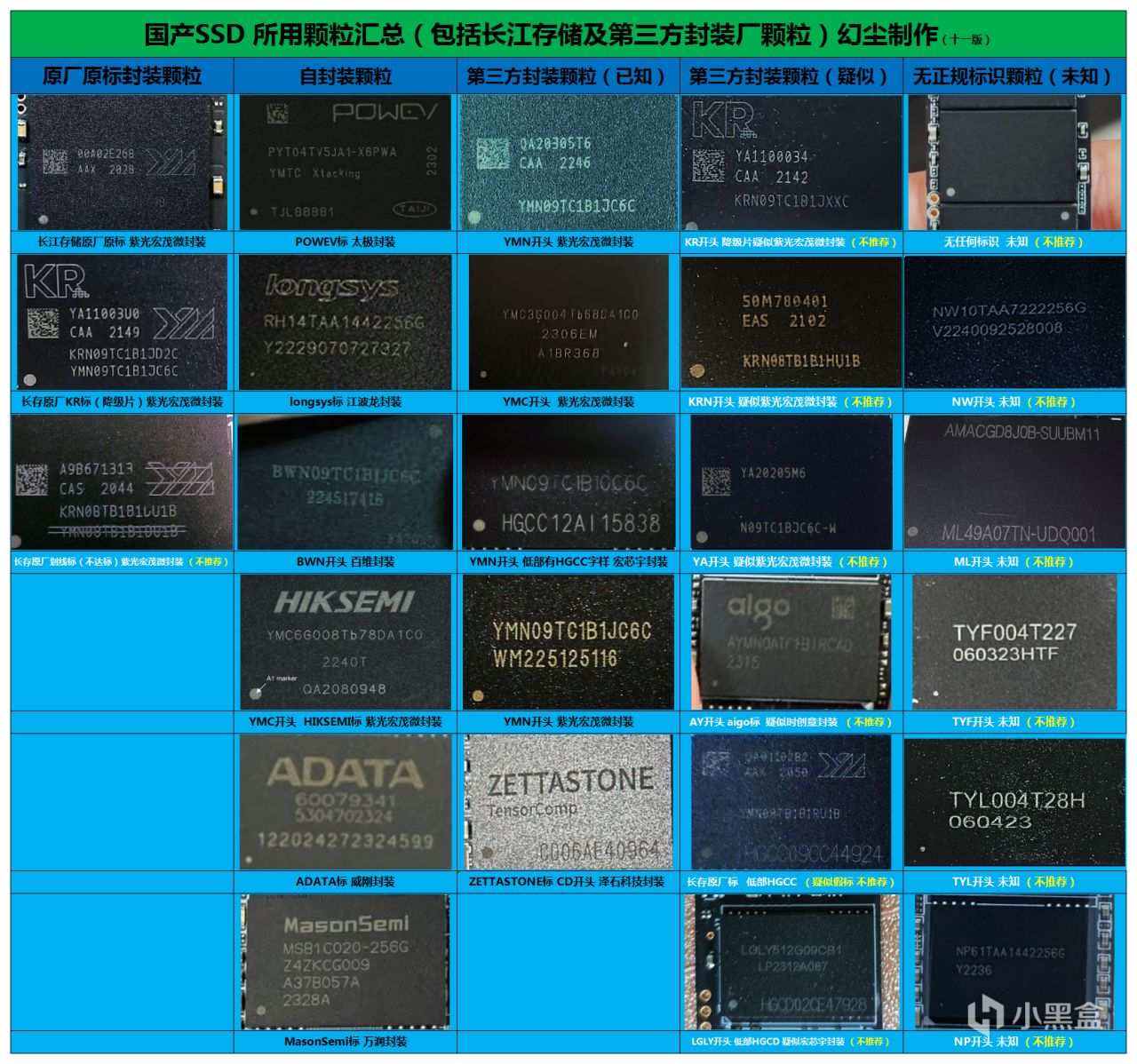
Task: Select the KR YA1100034 chip photo
Action: click(x=791, y=163)
